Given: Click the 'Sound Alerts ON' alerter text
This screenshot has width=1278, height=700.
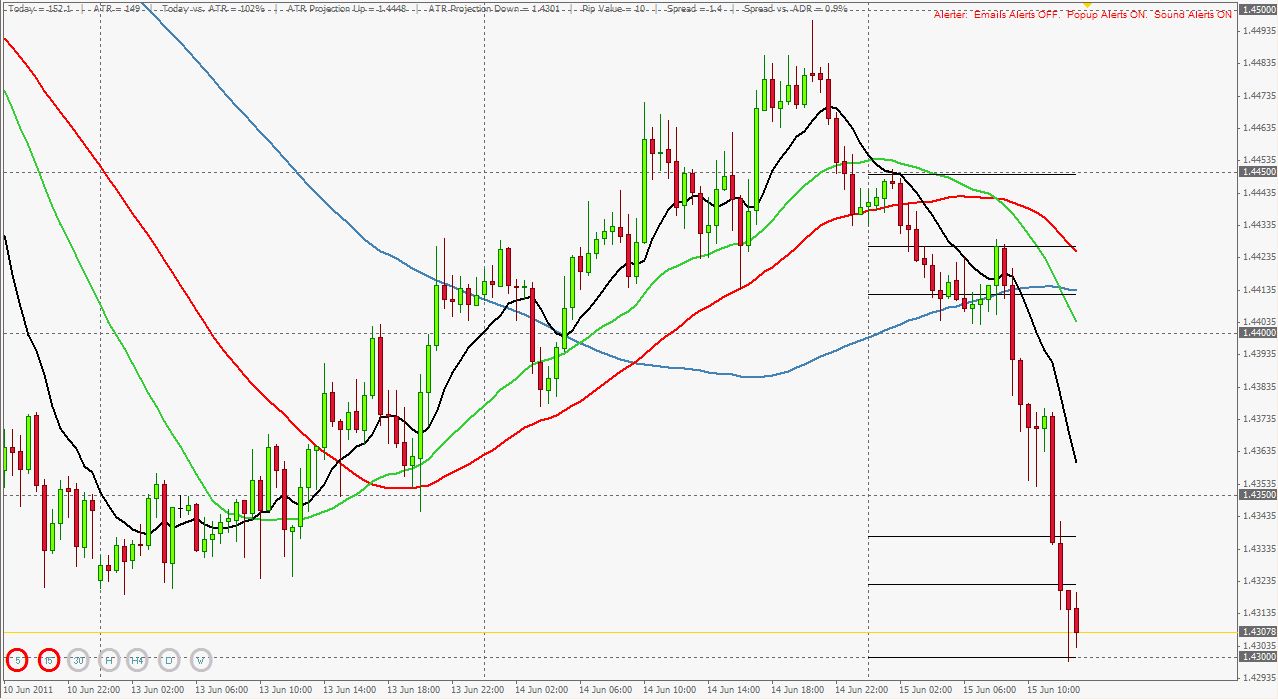Looking at the screenshot, I should (x=1193, y=16).
